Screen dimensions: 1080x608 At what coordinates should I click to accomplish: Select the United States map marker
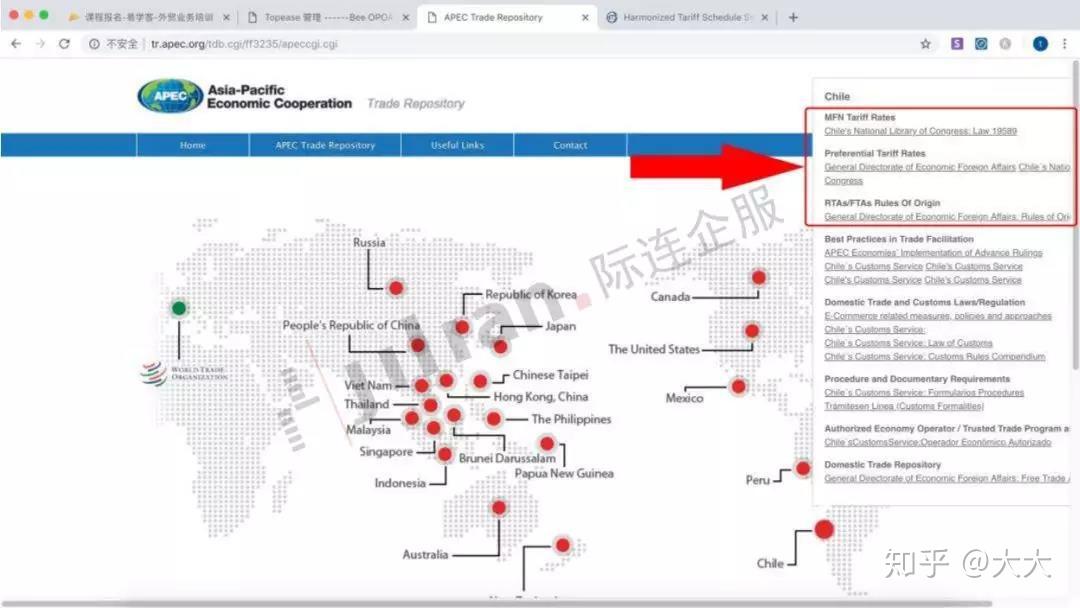pos(751,331)
